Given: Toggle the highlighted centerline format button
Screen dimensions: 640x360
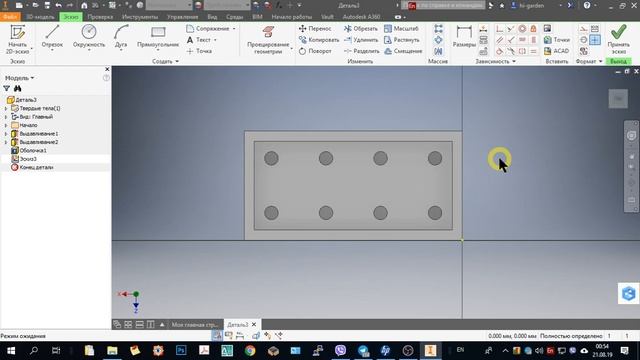Looking at the screenshot, I should pos(595,40).
